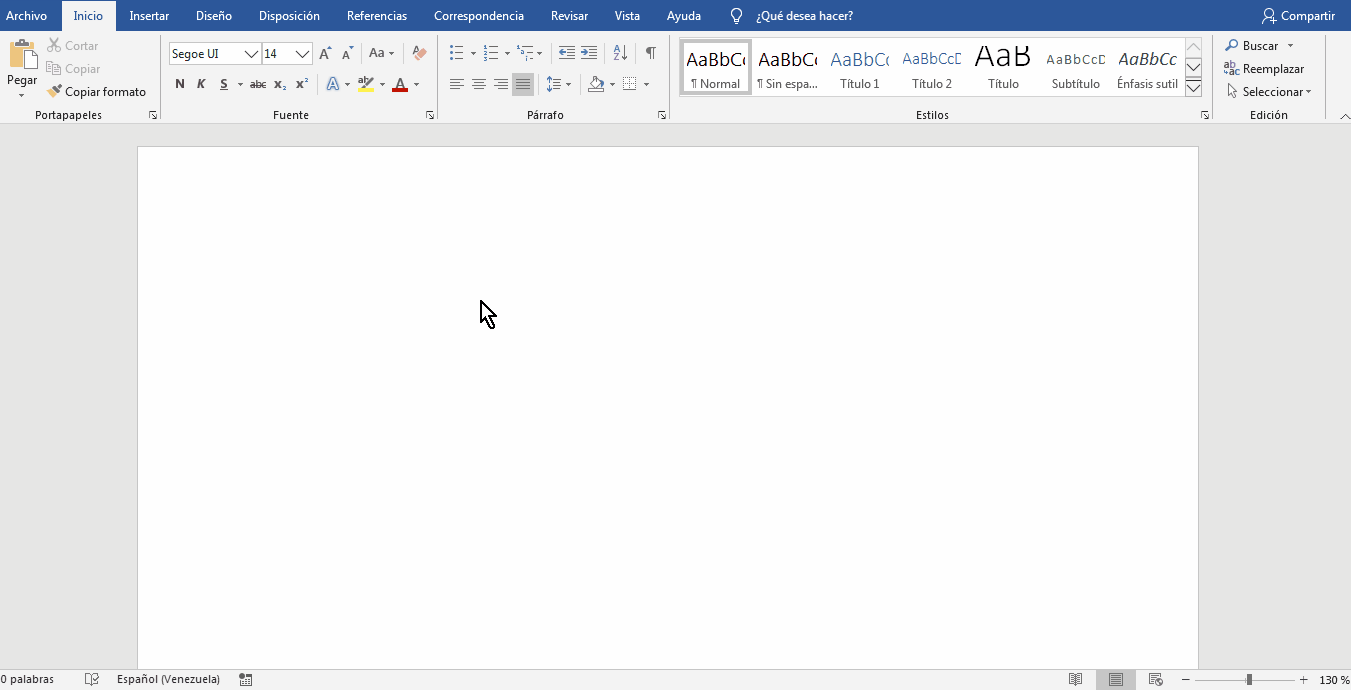Align text right
This screenshot has height=690, width=1351.
click(501, 85)
